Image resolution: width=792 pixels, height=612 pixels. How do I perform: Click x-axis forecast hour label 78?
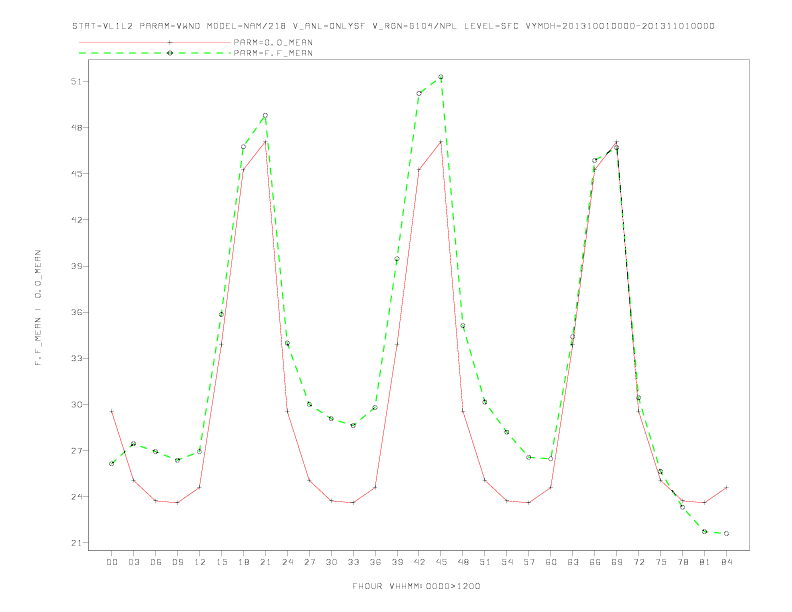click(x=682, y=562)
